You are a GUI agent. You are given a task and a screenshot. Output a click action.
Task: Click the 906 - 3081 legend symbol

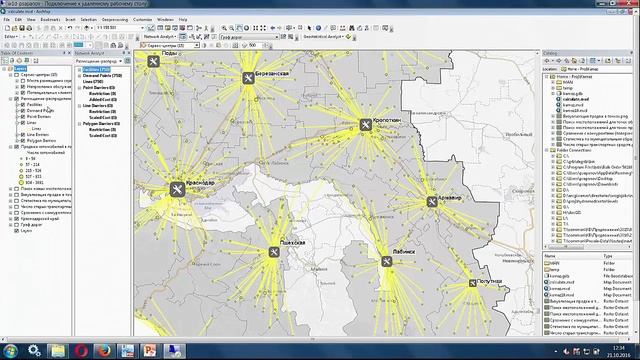pos(21,183)
